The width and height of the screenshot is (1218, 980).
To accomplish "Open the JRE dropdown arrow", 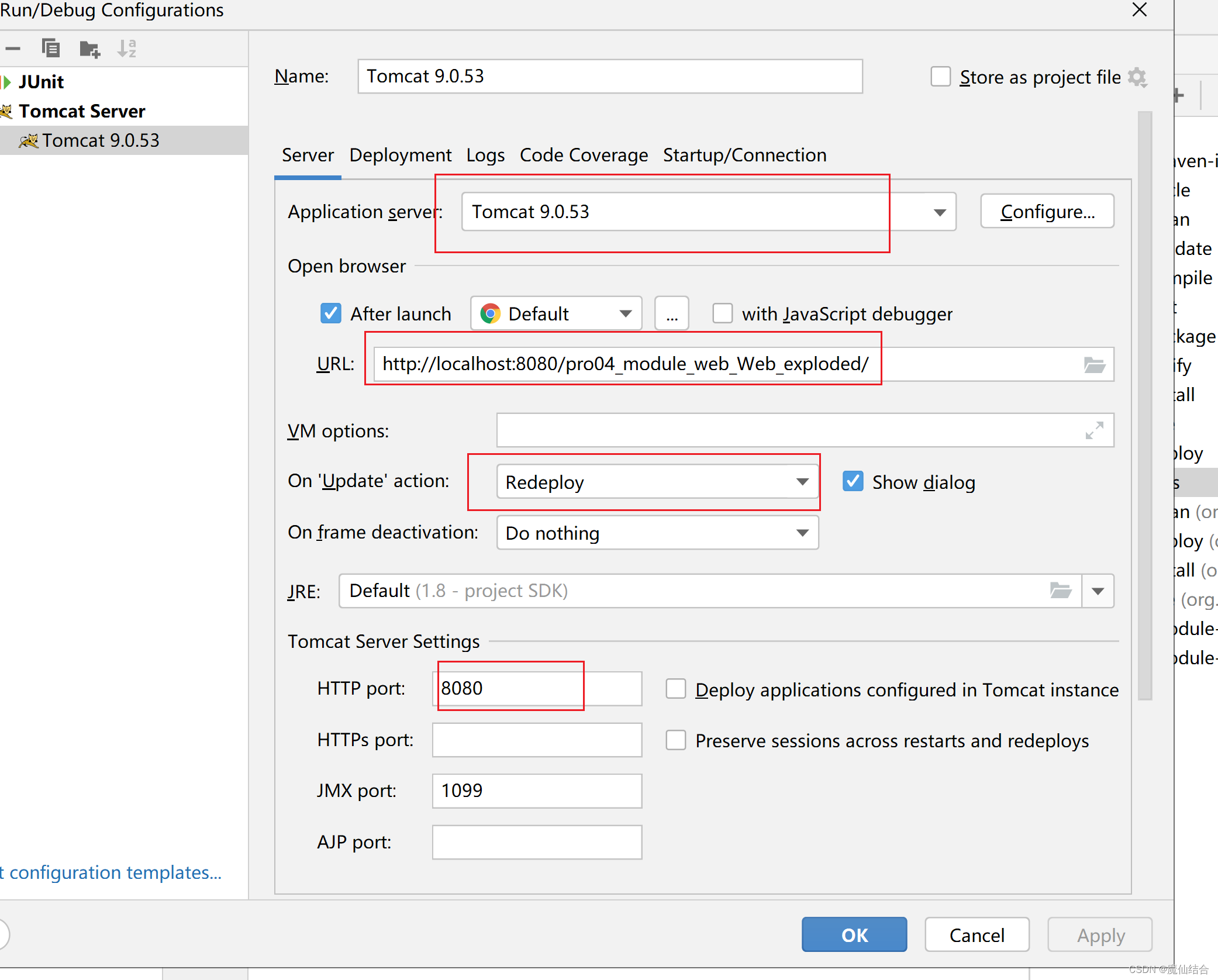I will click(x=1098, y=591).
